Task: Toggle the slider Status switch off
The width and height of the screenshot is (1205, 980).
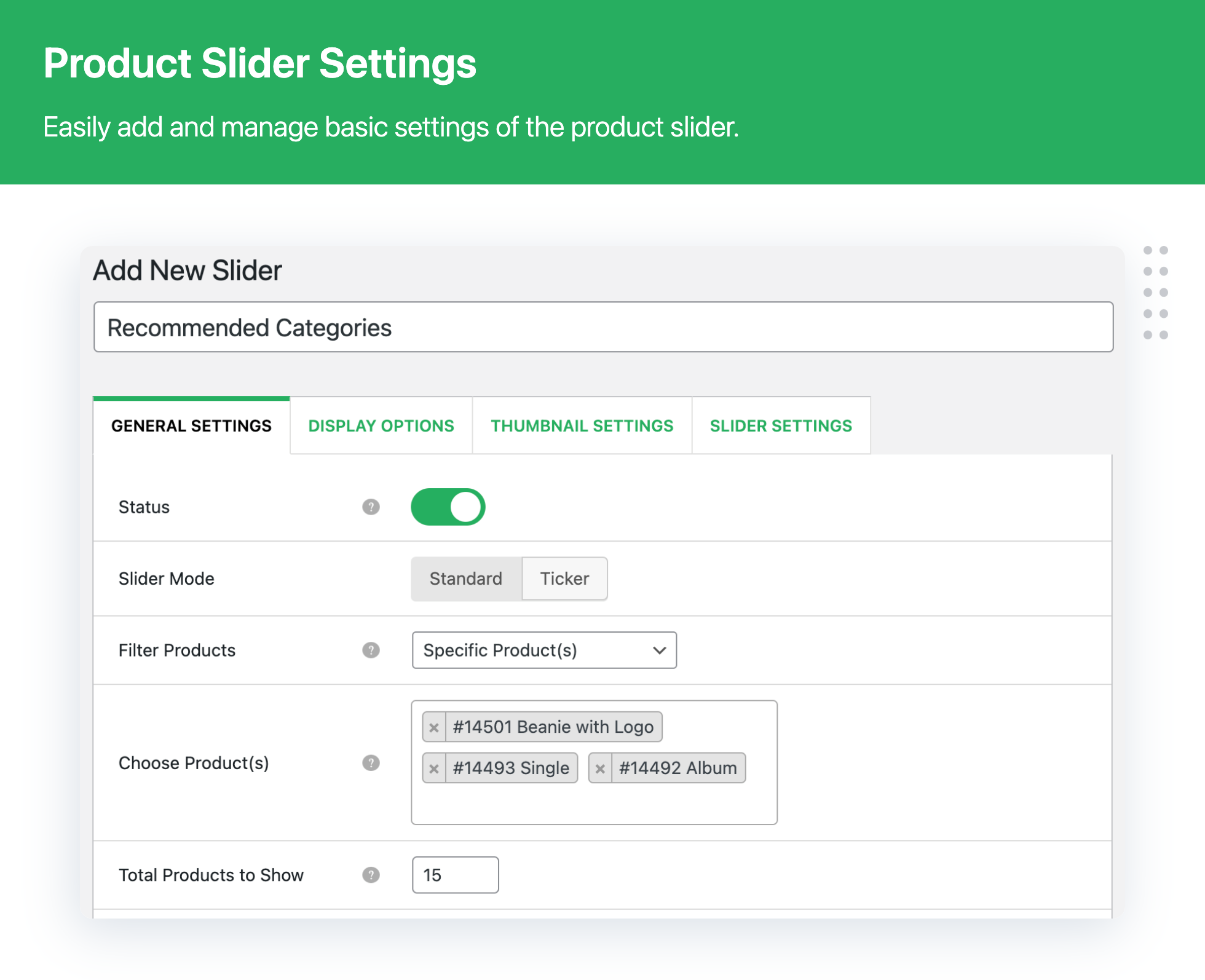Action: pos(448,507)
